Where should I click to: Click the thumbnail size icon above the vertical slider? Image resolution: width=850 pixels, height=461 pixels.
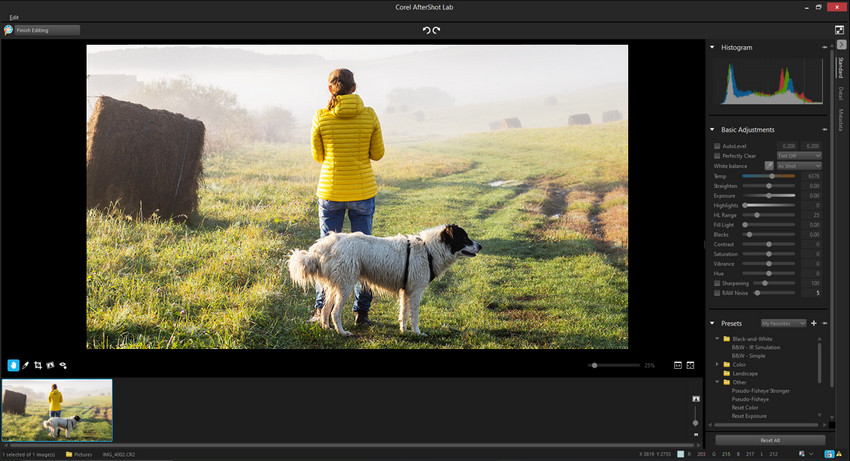[x=696, y=399]
